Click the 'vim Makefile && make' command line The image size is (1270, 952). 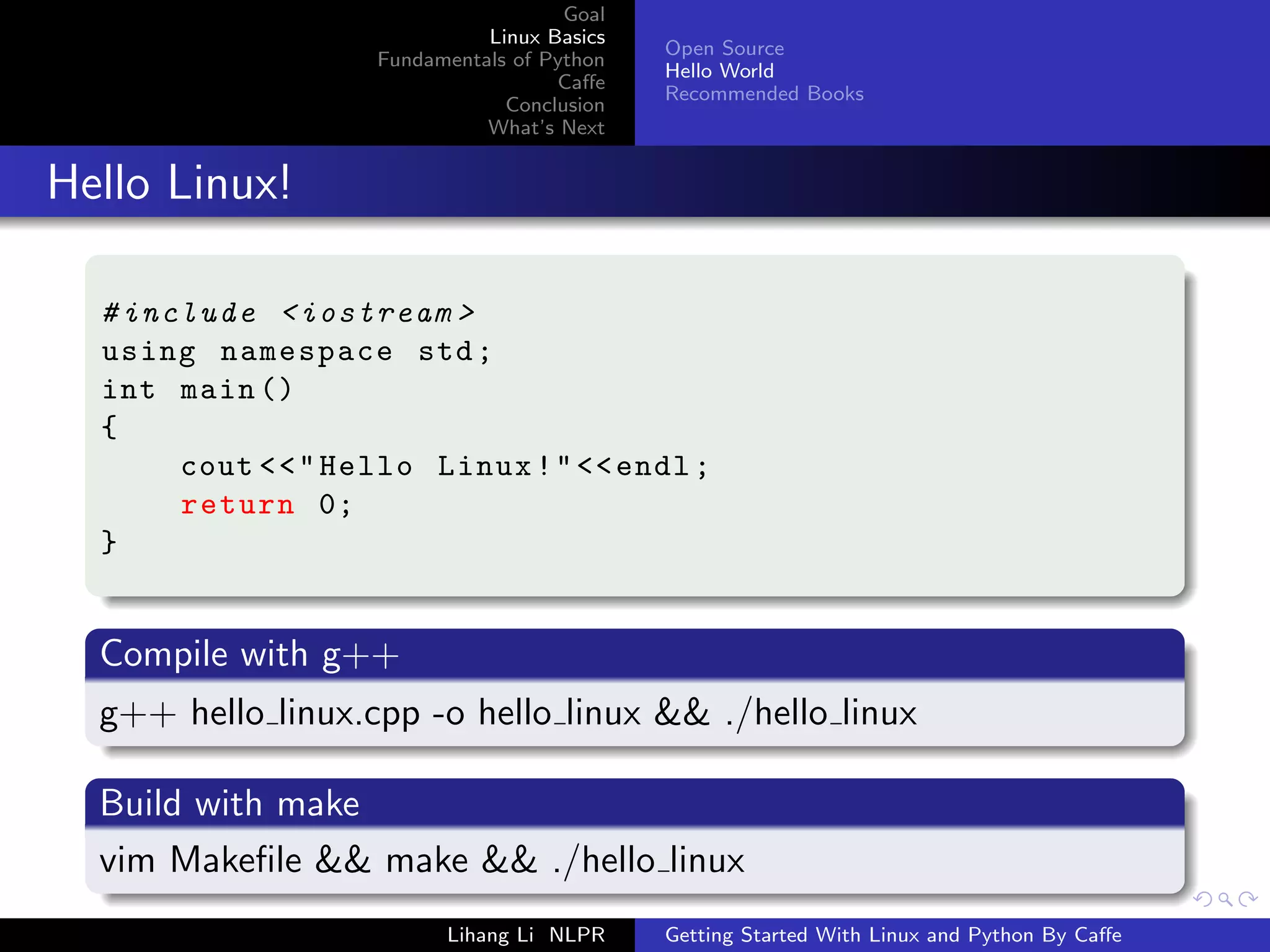point(422,860)
